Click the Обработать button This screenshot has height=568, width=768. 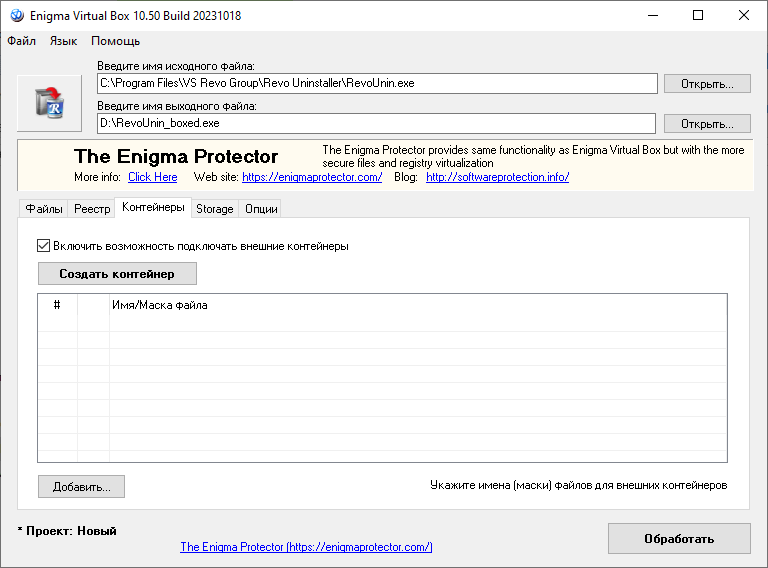click(679, 539)
